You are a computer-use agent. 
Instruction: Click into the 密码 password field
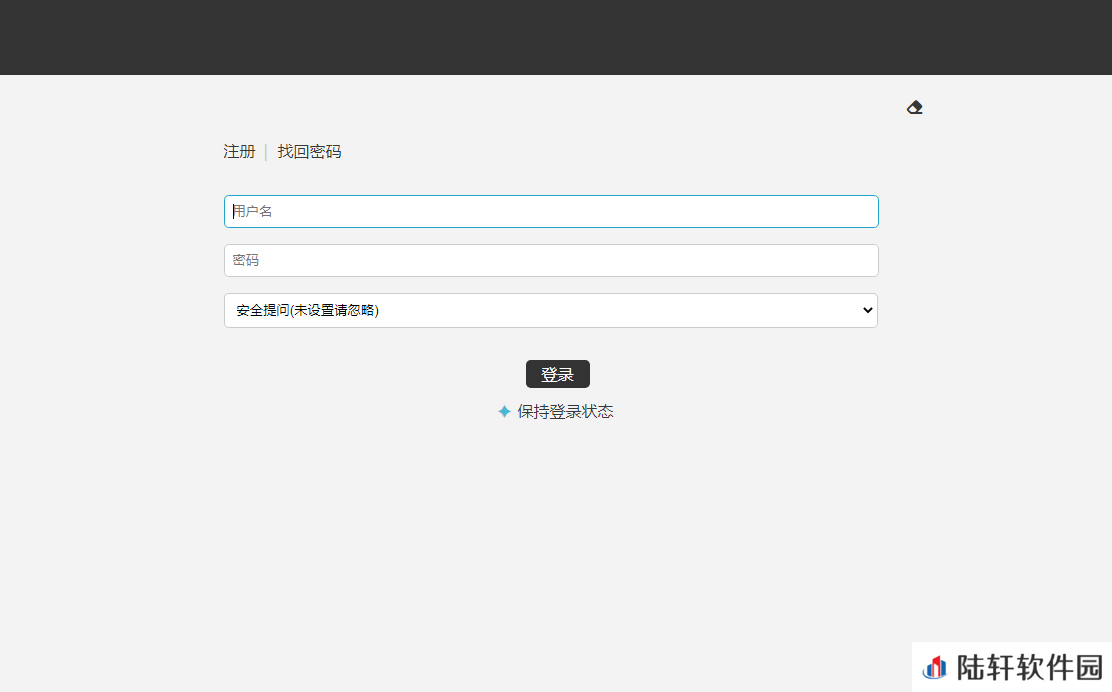click(x=551, y=261)
